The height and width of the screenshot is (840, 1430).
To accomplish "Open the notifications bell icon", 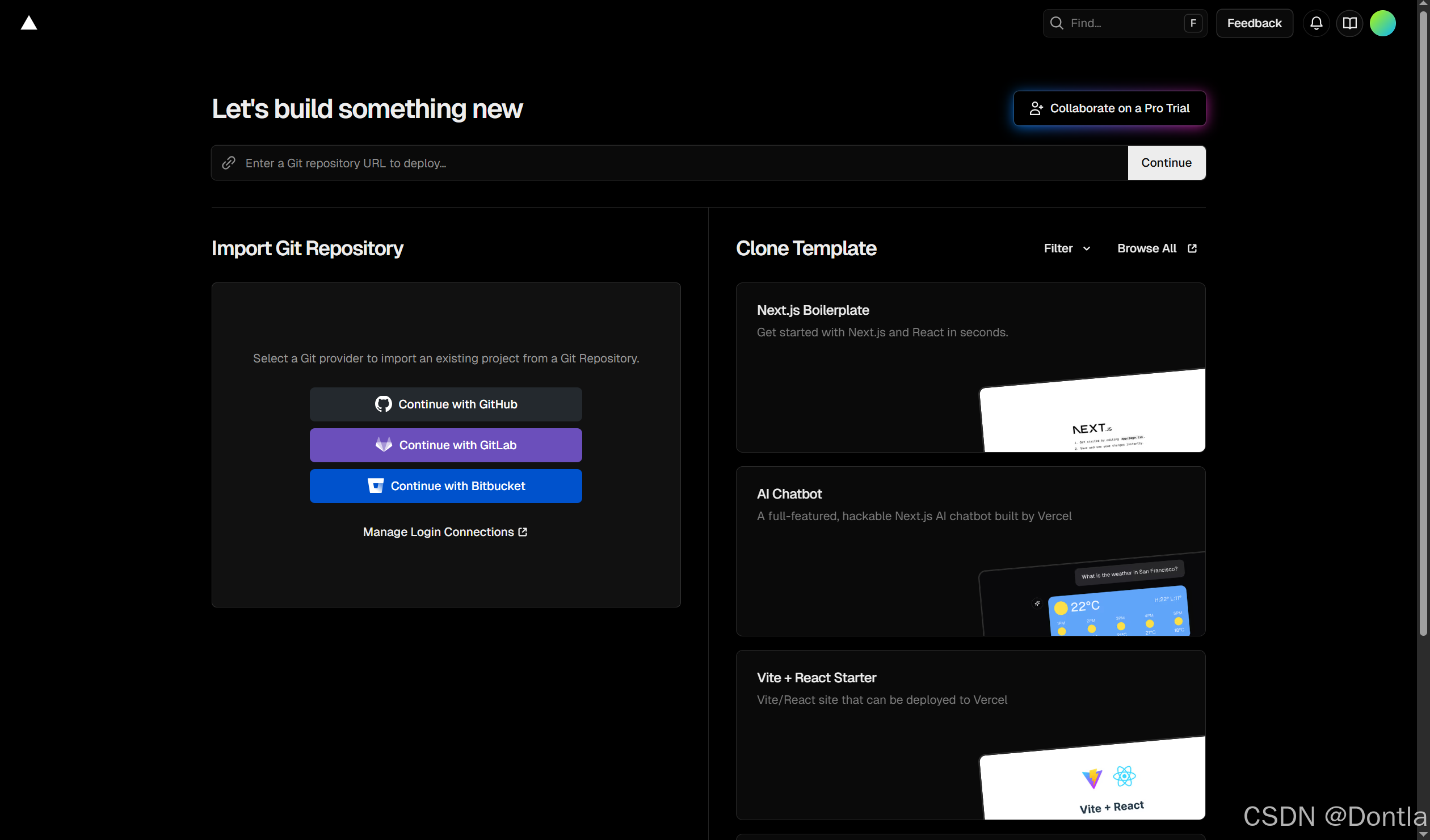I will coord(1316,23).
